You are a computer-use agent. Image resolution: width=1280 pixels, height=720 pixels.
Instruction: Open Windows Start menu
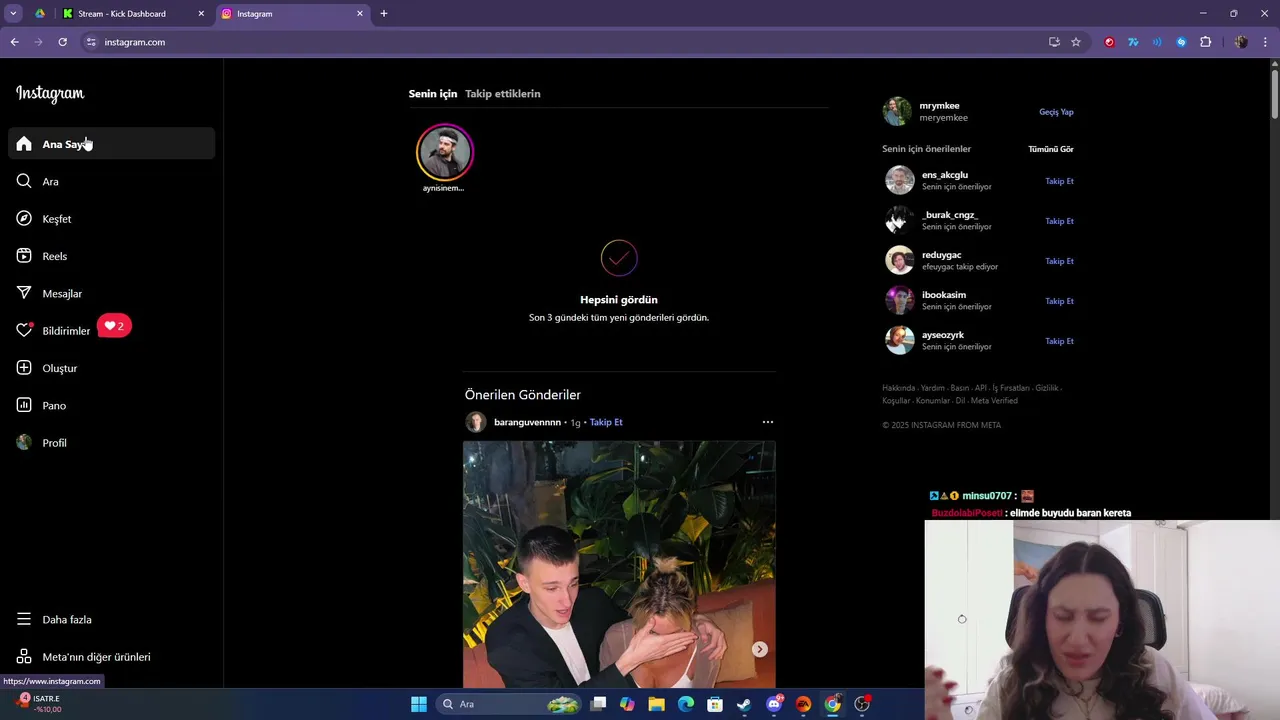pyautogui.click(x=419, y=704)
